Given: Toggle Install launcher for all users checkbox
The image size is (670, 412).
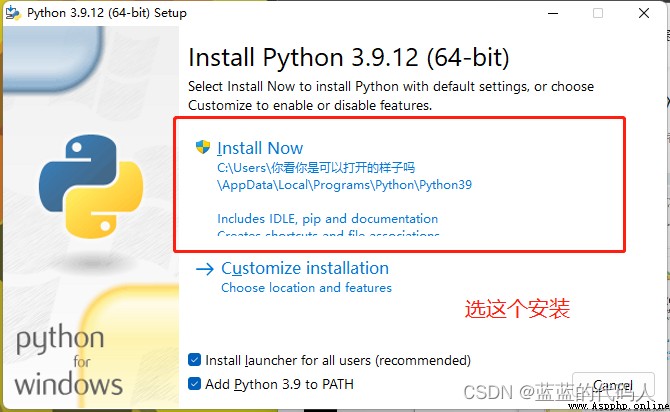Looking at the screenshot, I should 194,360.
